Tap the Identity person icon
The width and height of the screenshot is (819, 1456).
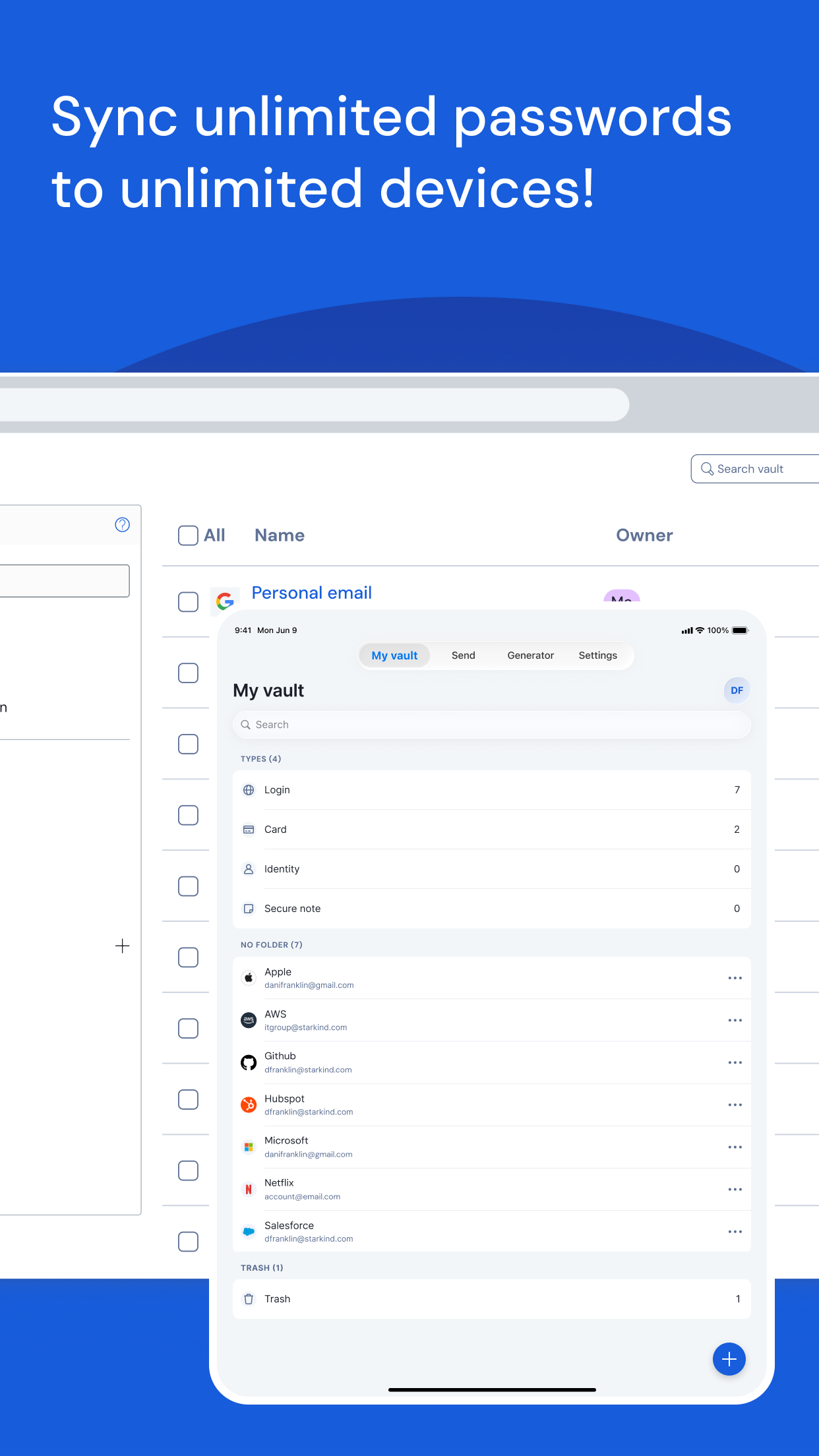pyautogui.click(x=249, y=869)
